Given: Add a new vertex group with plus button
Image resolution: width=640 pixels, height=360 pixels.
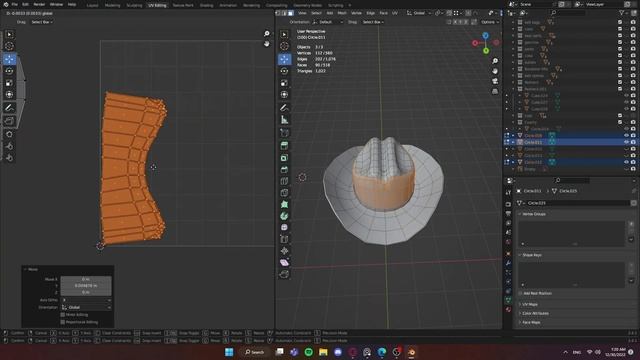Looking at the screenshot, I should (x=631, y=224).
